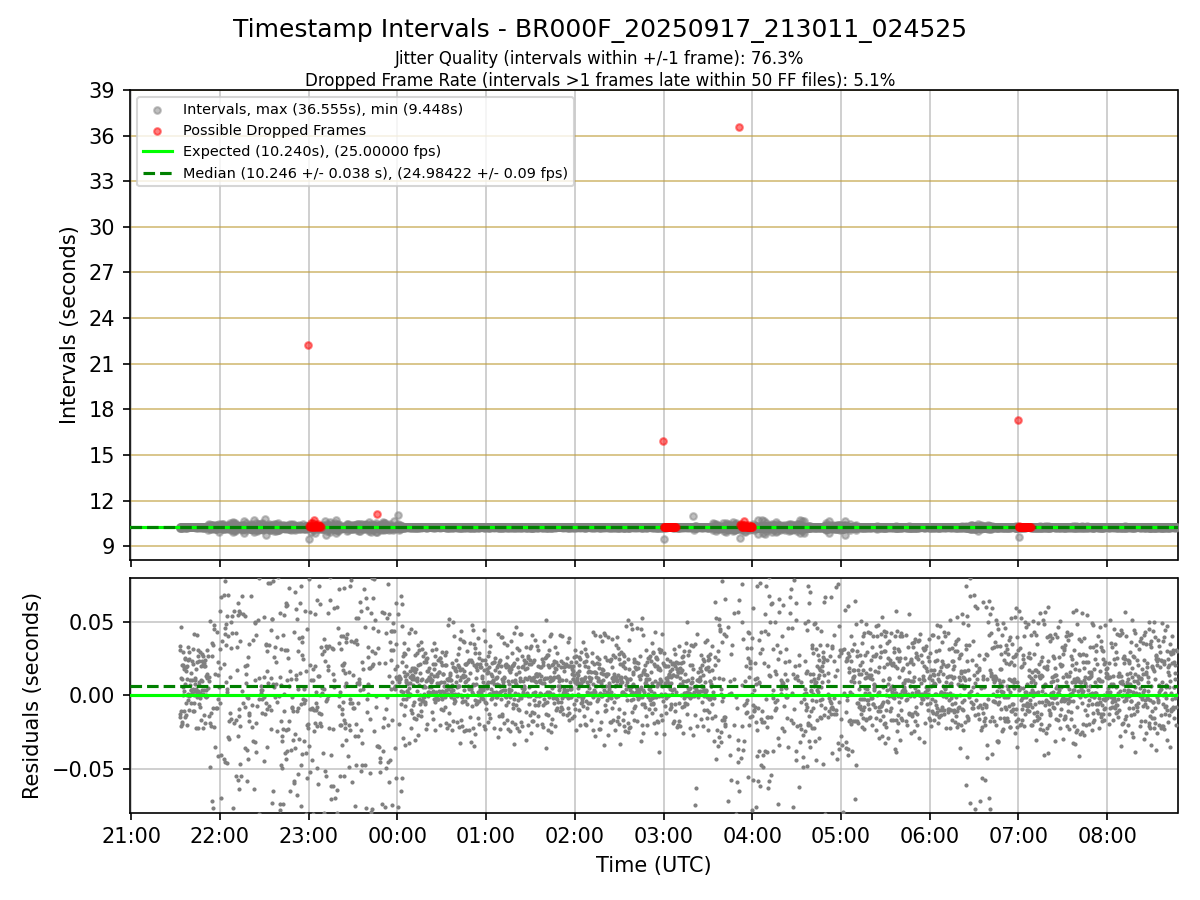Click the 04:00 x-axis tick label
The width and height of the screenshot is (1200, 900).
pyautogui.click(x=752, y=835)
